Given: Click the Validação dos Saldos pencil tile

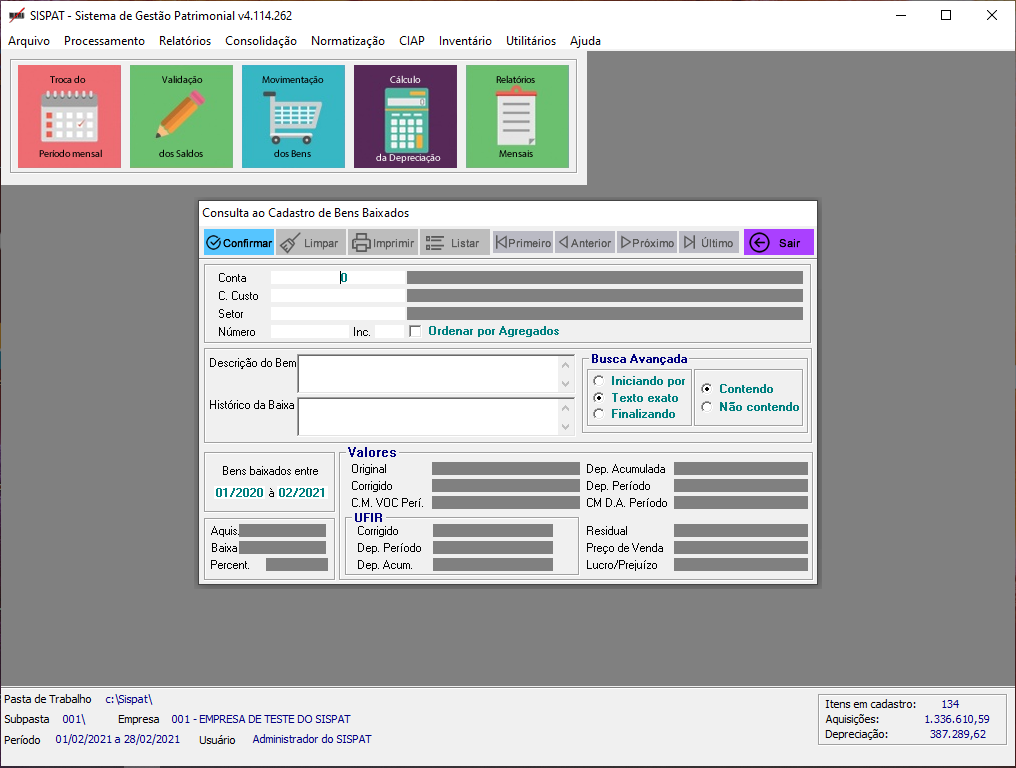Looking at the screenshot, I should (181, 116).
